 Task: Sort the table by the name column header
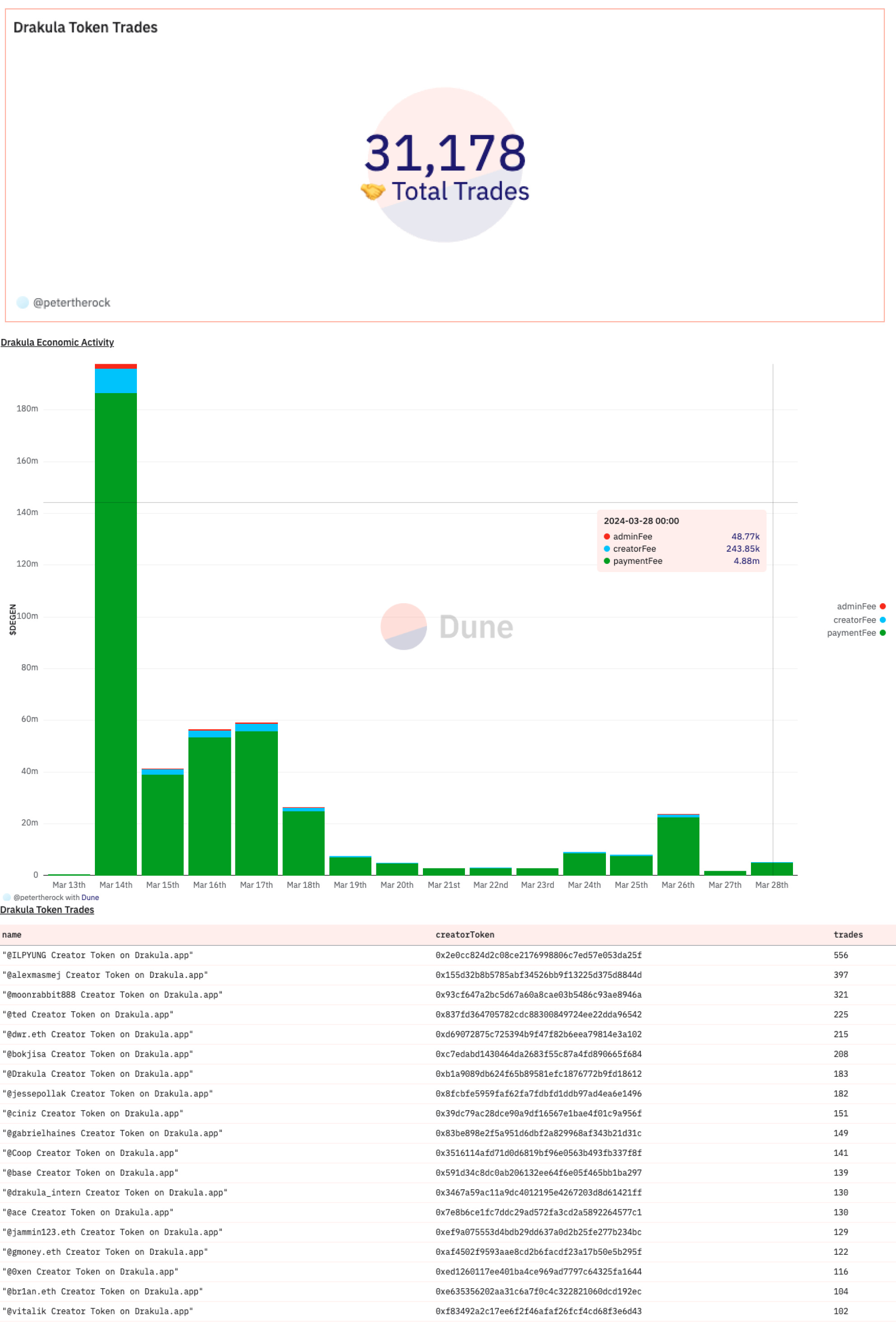pos(12,935)
